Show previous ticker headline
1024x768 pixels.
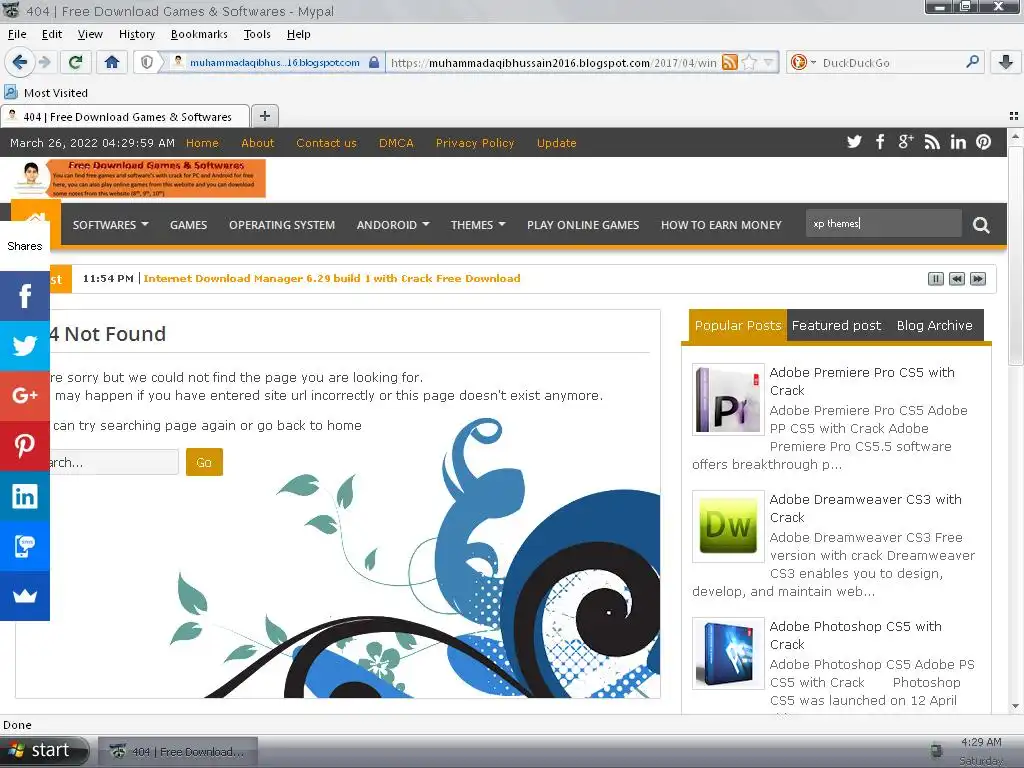[957, 279]
